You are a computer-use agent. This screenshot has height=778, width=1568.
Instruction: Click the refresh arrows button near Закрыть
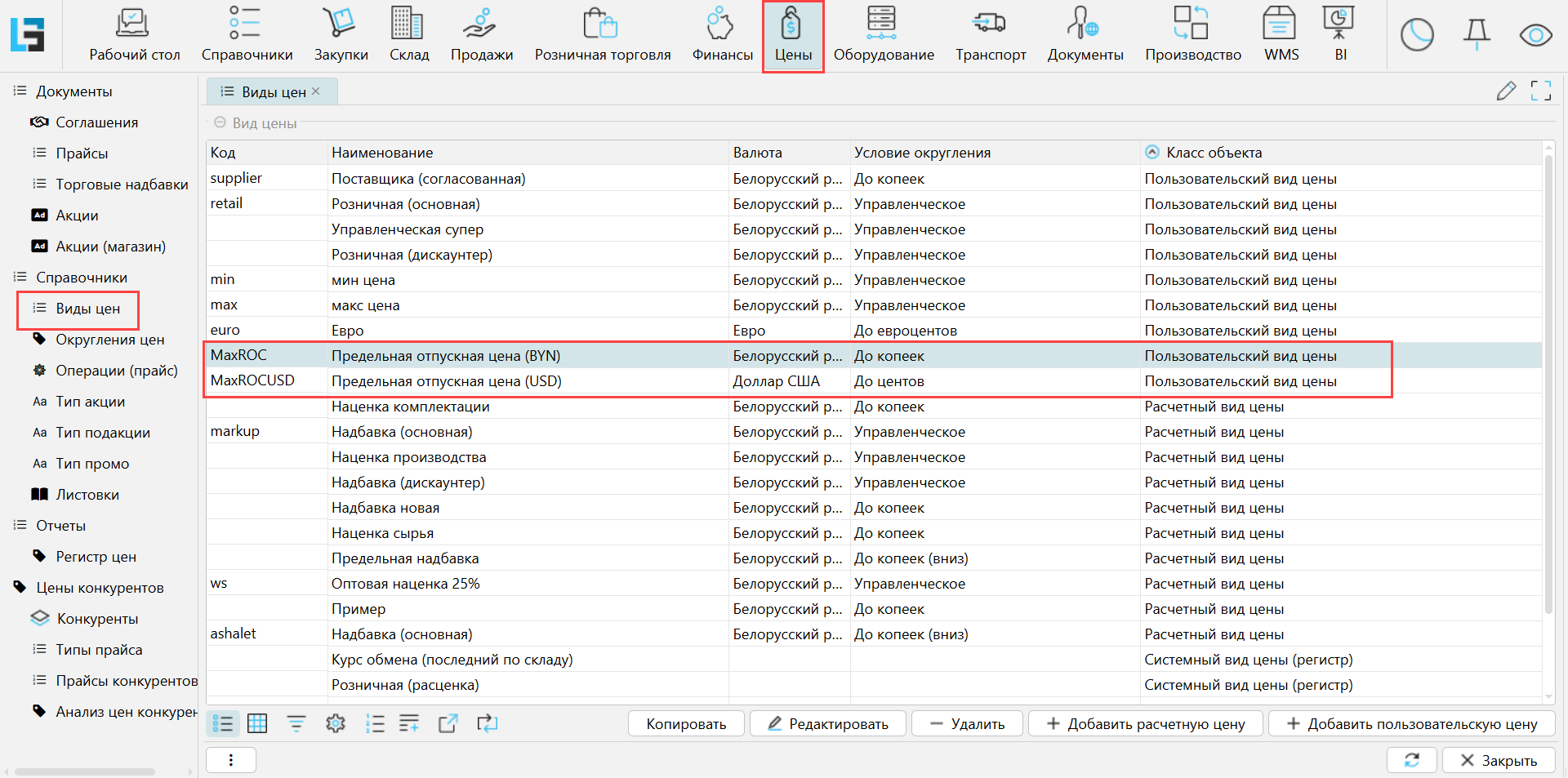click(x=1411, y=760)
